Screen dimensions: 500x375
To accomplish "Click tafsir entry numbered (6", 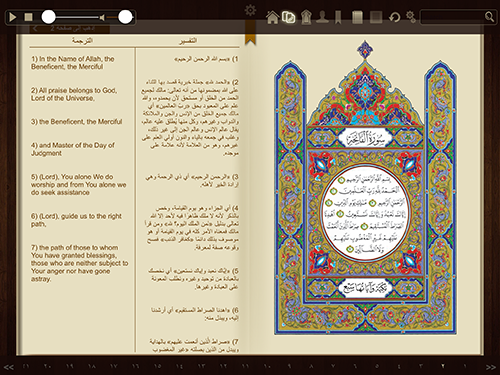I will [195, 314].
